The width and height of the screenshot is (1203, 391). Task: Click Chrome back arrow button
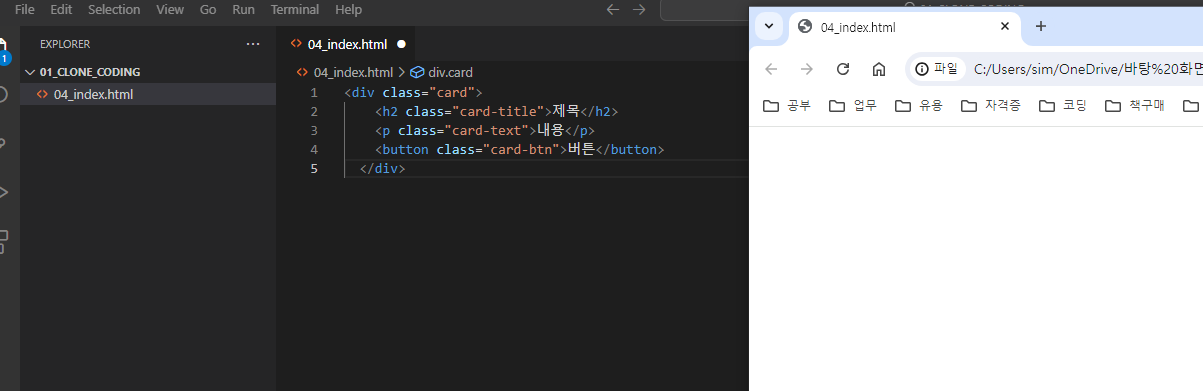771,69
